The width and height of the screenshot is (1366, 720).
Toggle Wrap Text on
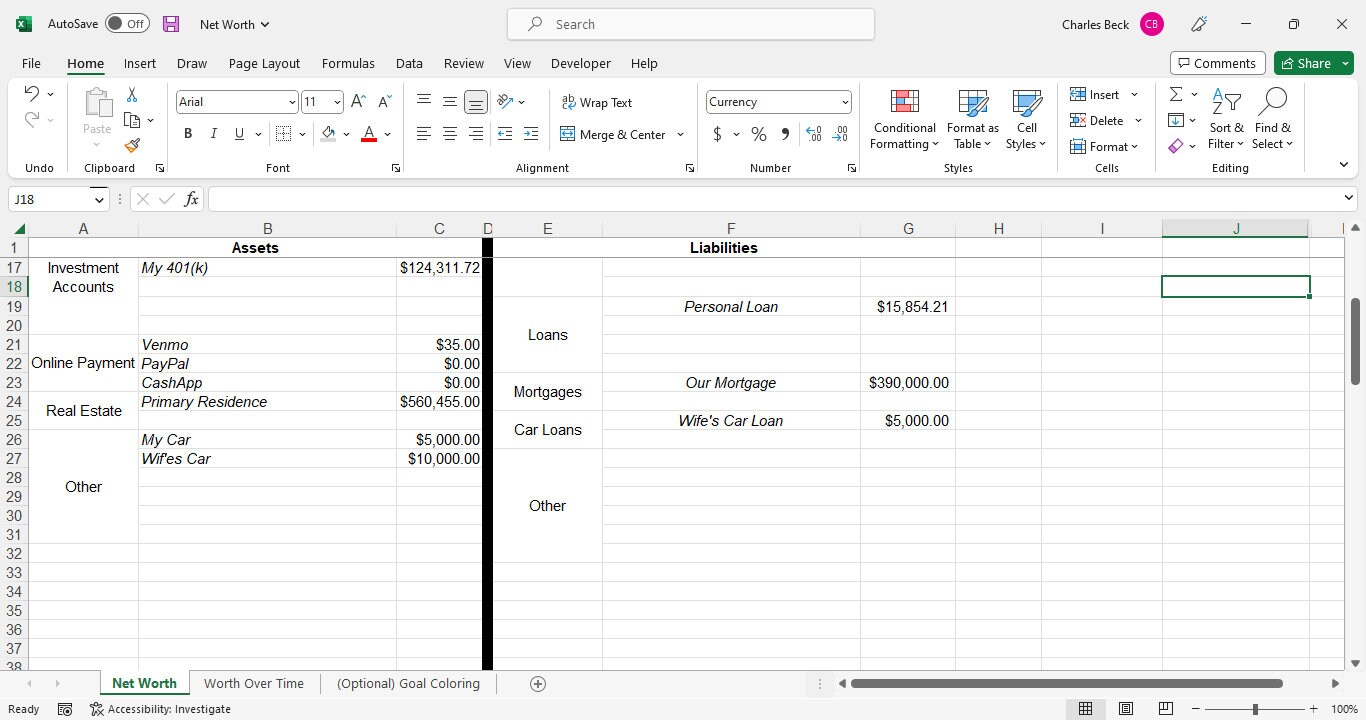[x=597, y=102]
